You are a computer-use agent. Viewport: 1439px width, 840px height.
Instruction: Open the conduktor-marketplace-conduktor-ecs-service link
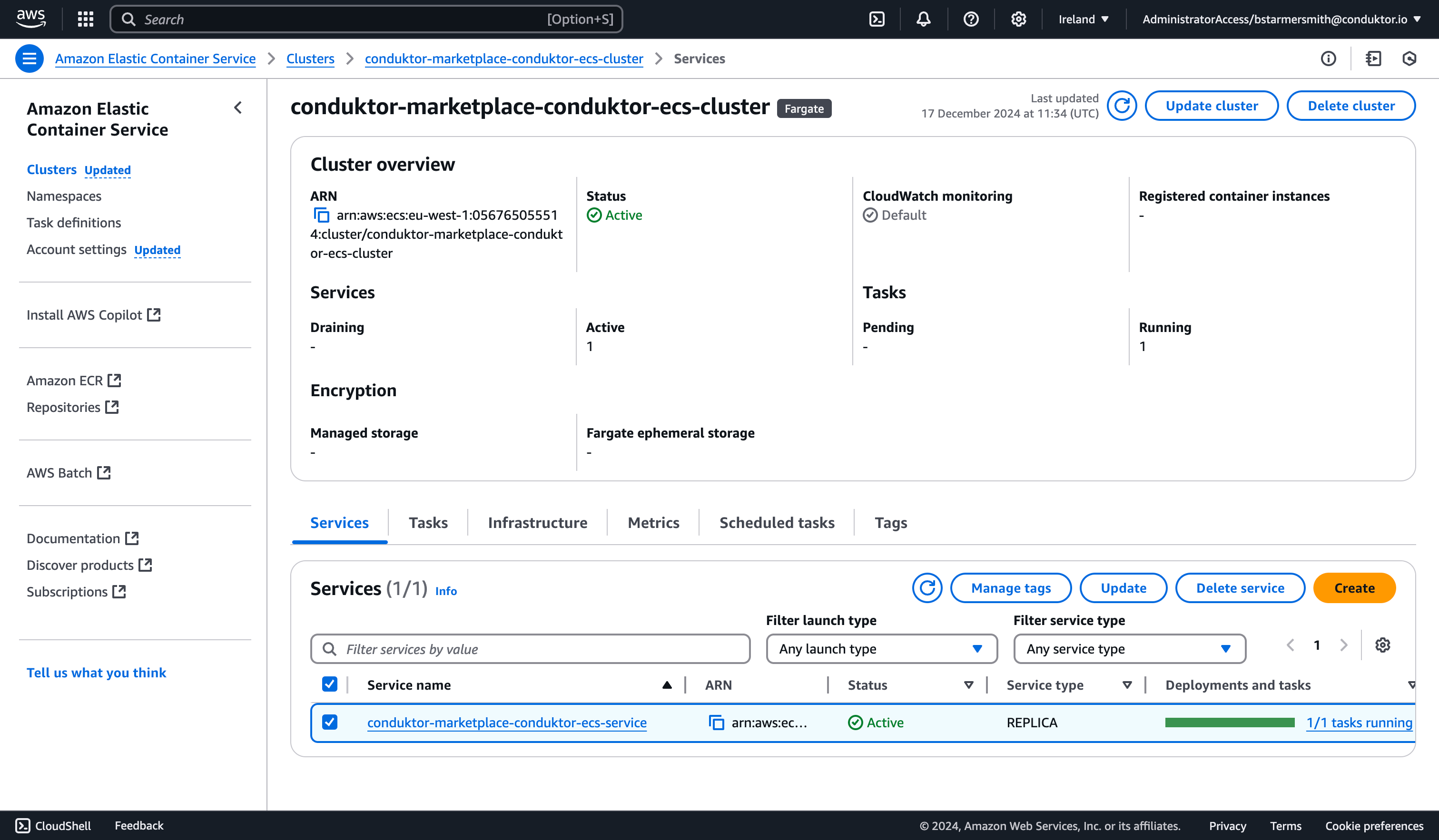click(506, 723)
